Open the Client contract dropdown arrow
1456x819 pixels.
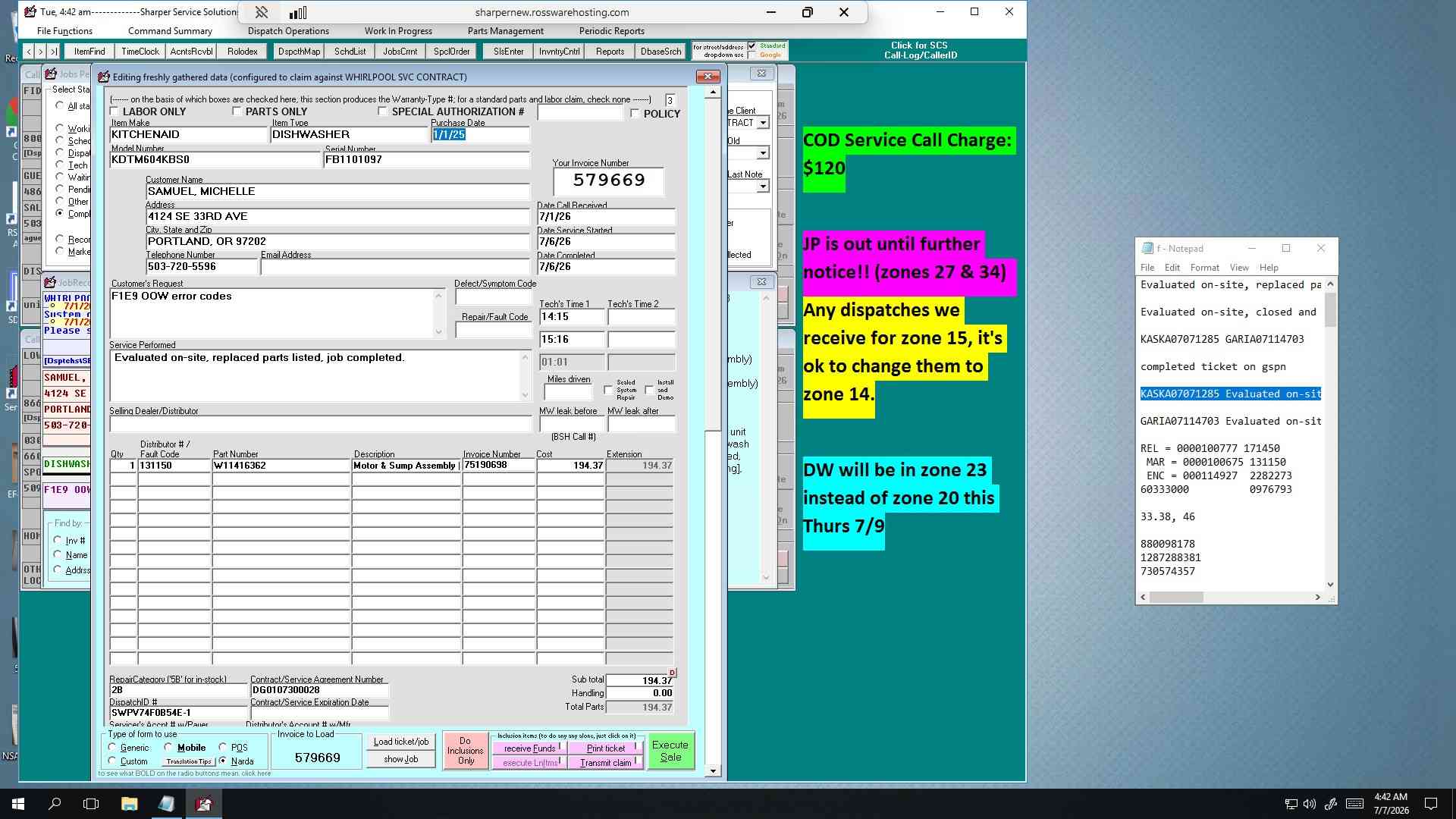coord(763,123)
